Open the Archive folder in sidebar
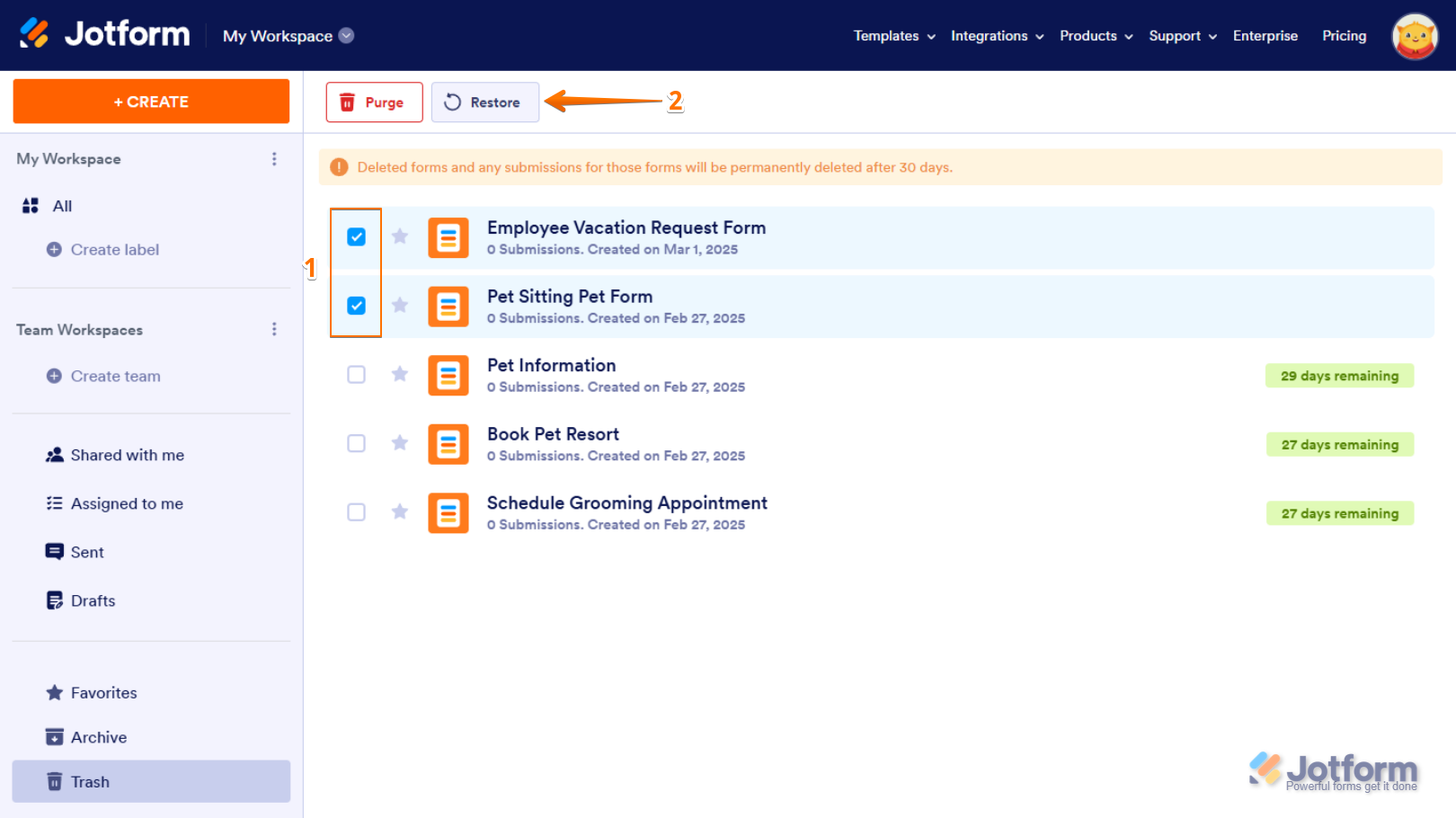 99,737
